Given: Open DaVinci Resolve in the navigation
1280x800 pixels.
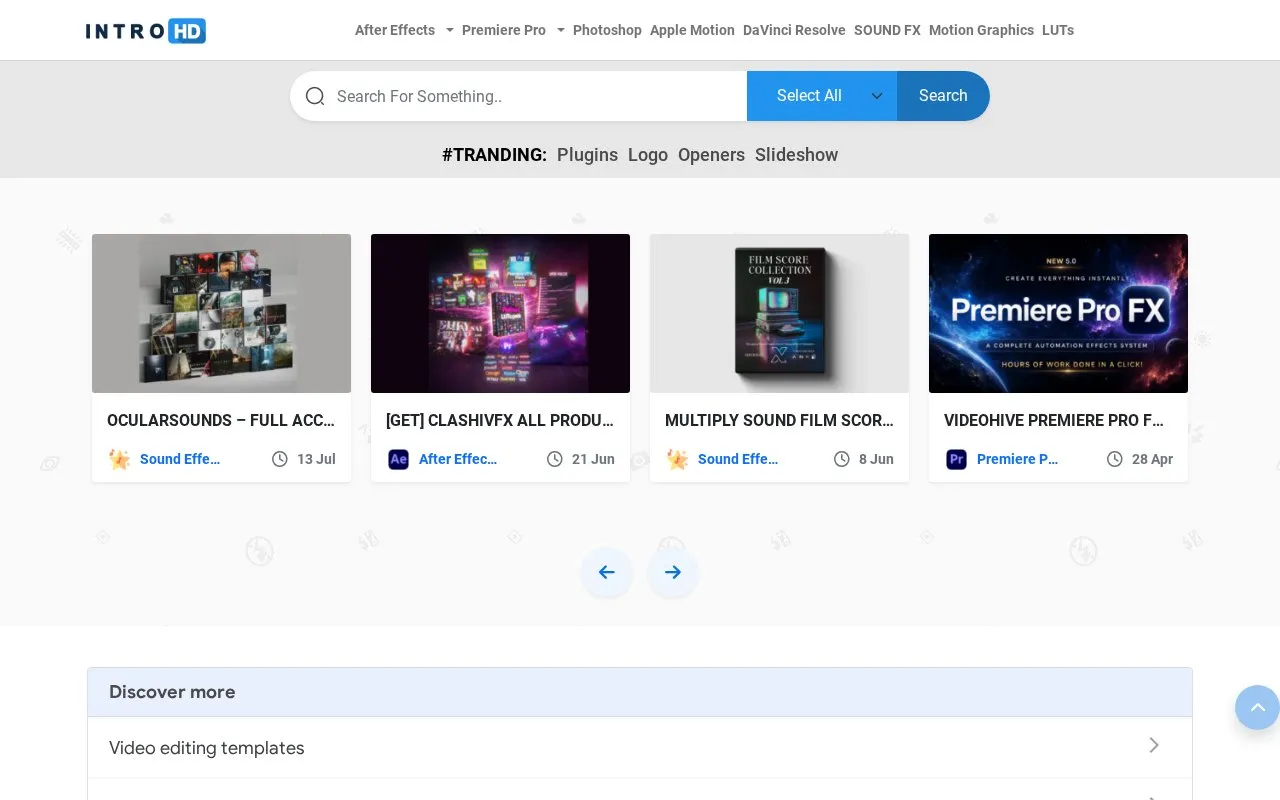Looking at the screenshot, I should tap(794, 30).
